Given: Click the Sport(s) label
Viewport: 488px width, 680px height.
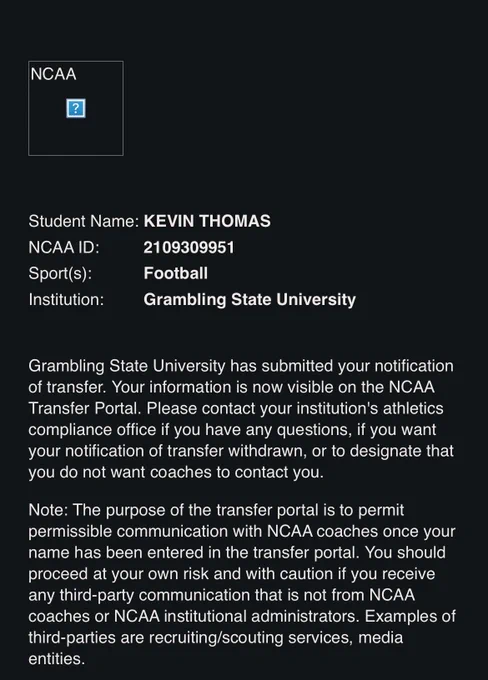Looking at the screenshot, I should (x=60, y=274).
